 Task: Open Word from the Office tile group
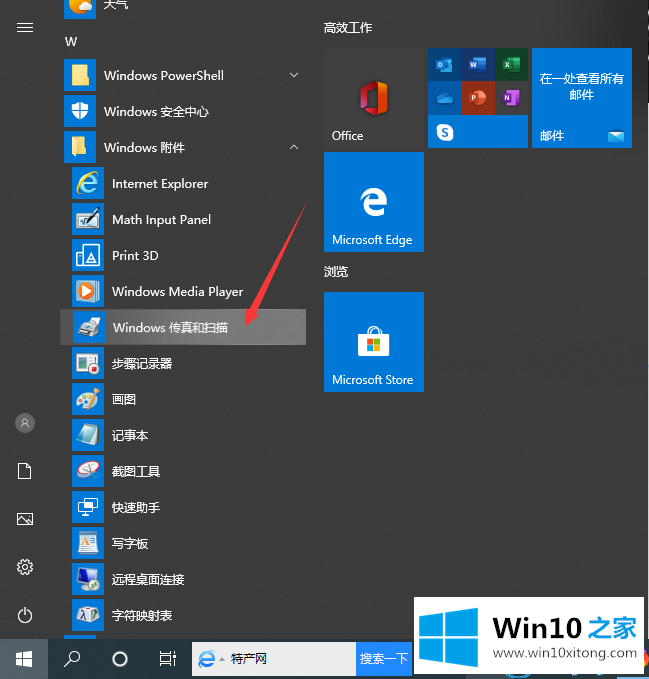(x=478, y=65)
